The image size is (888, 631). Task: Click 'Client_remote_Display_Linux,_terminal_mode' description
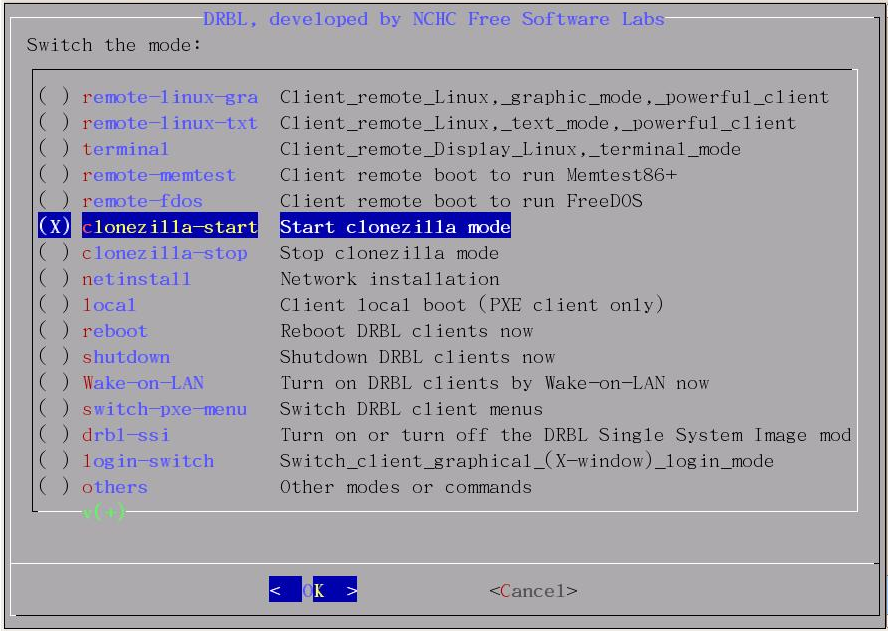coord(510,150)
